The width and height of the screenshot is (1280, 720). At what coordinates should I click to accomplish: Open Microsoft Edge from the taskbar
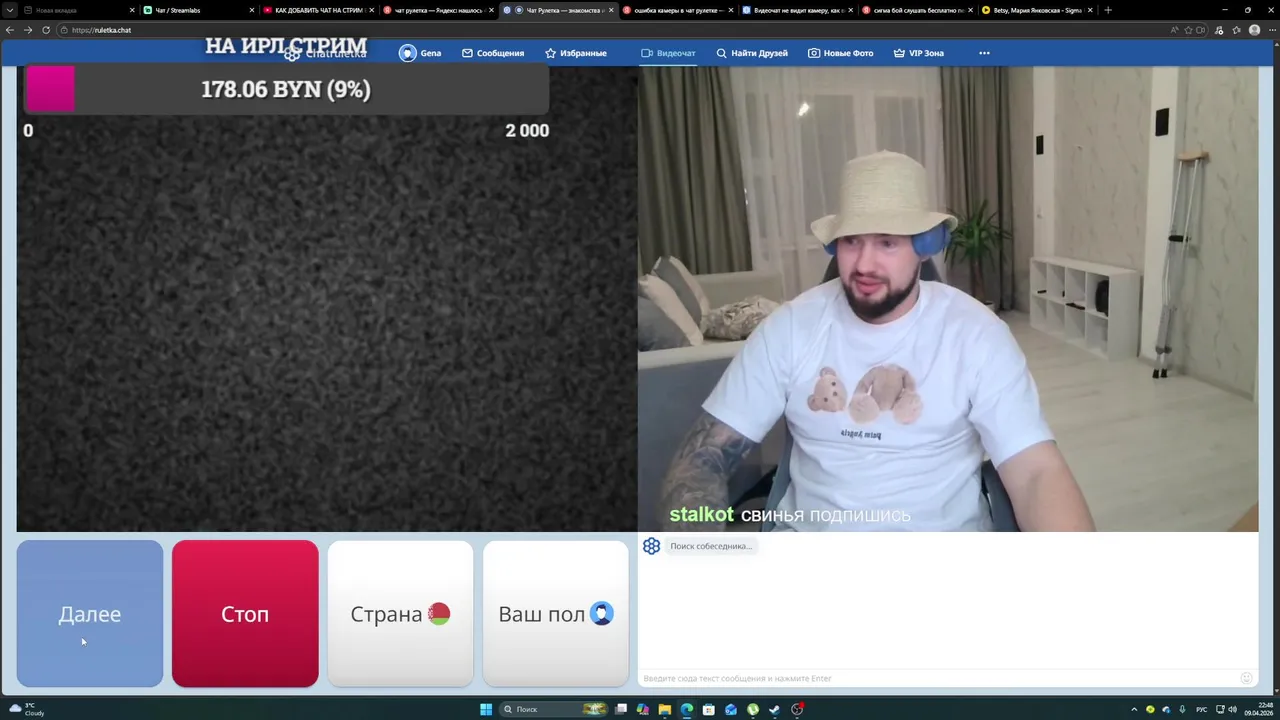click(687, 709)
